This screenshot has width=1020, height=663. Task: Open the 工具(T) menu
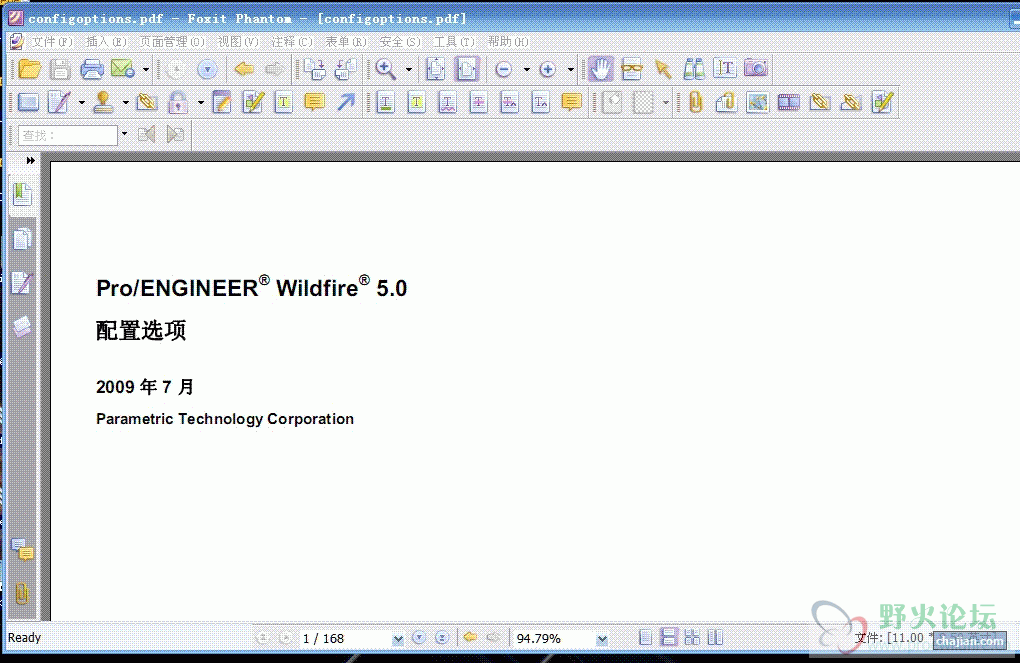[454, 42]
